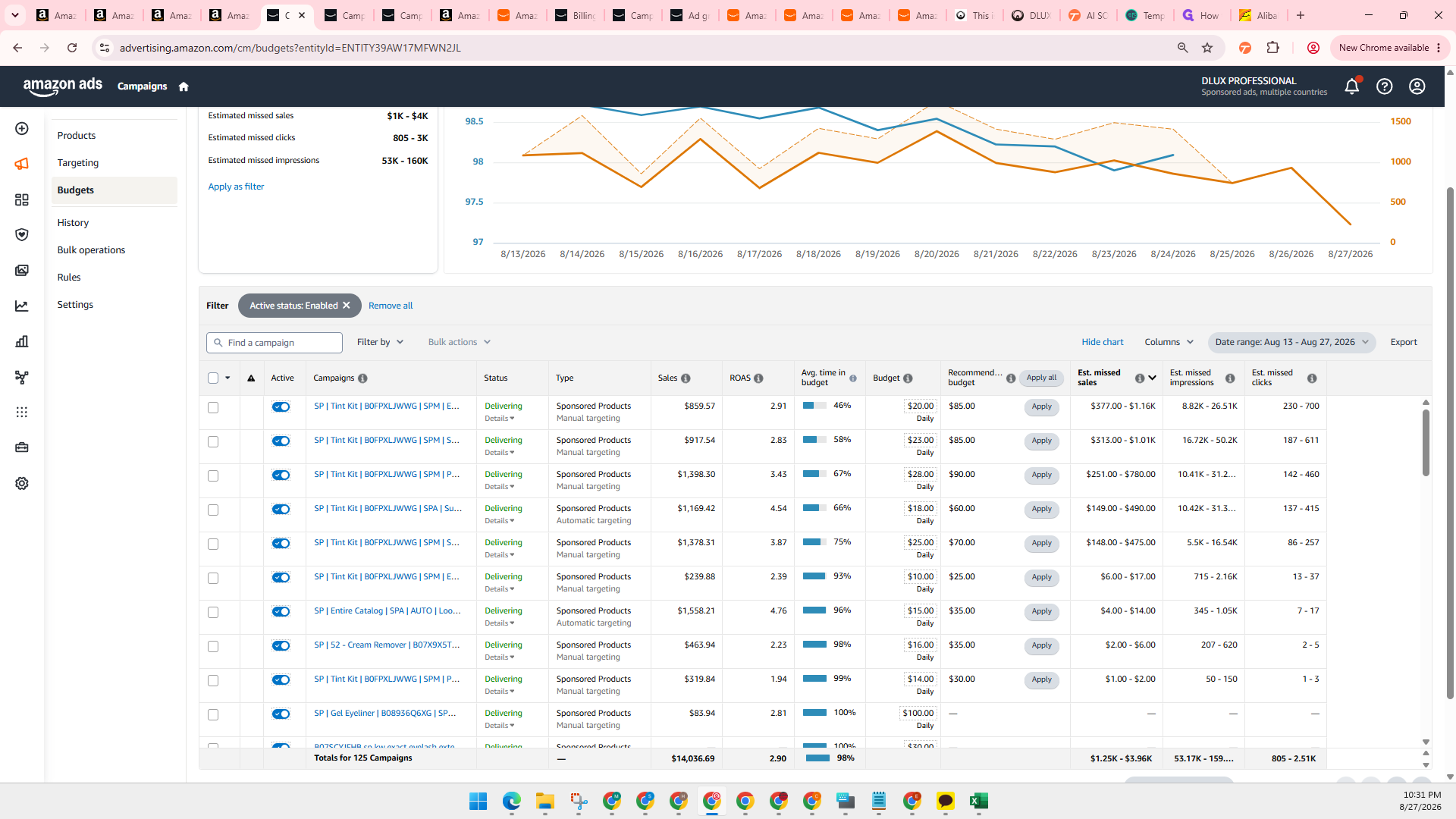Open the Windows Start menu
1456x819 pixels.
tap(479, 802)
